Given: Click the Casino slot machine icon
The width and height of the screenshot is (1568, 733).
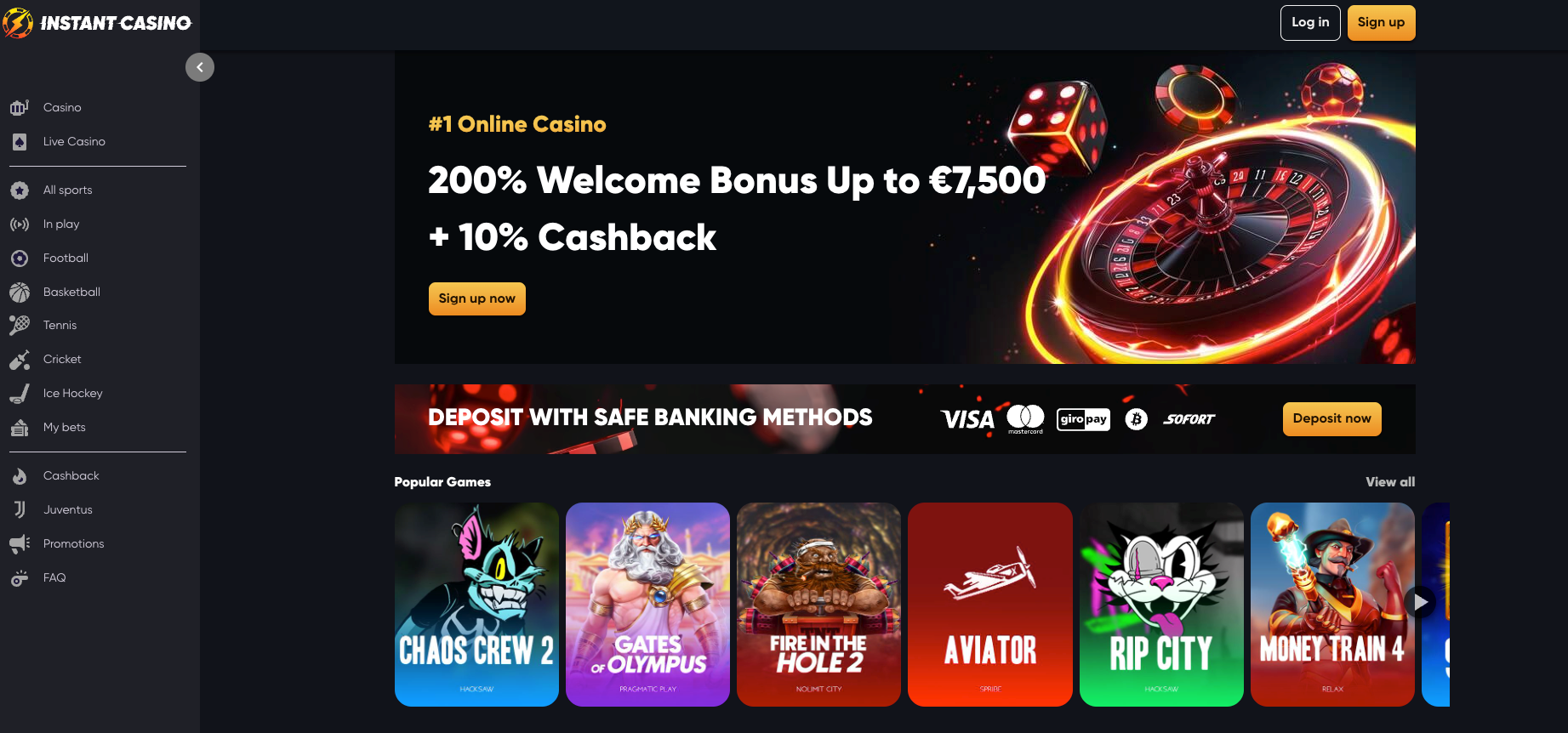Looking at the screenshot, I should click(20, 107).
